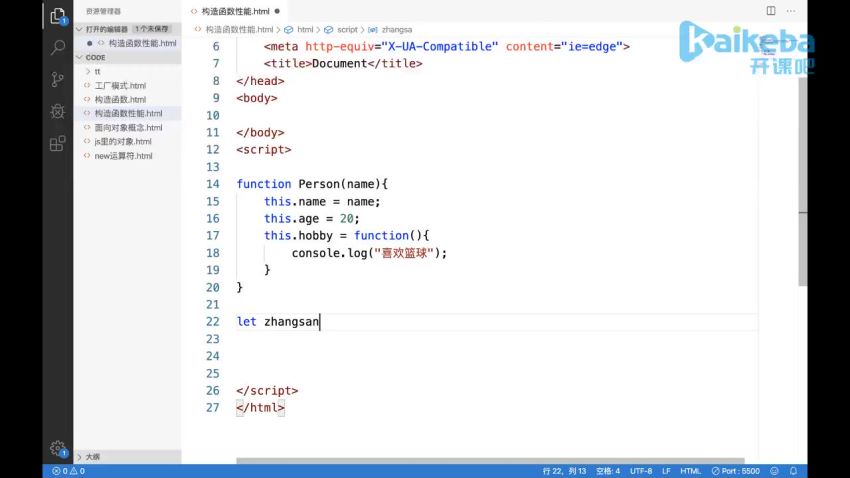850x478 pixels.
Task: Click this.hobby on line 17
Action: (x=298, y=236)
